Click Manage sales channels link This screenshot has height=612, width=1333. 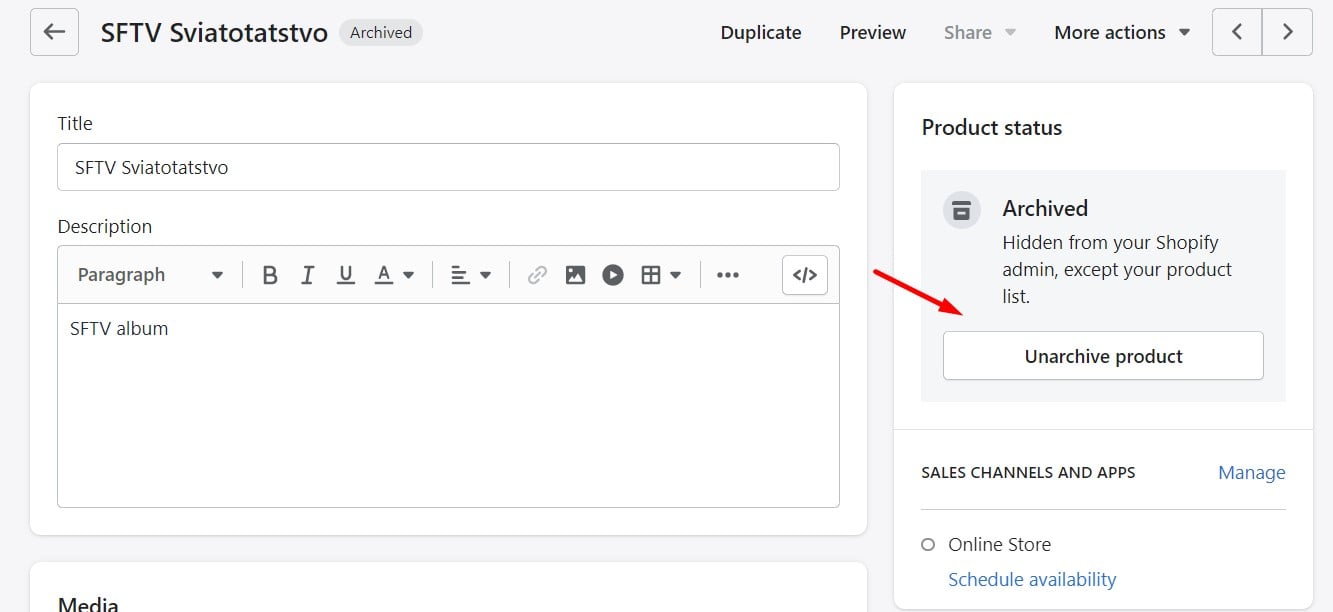coord(1251,473)
